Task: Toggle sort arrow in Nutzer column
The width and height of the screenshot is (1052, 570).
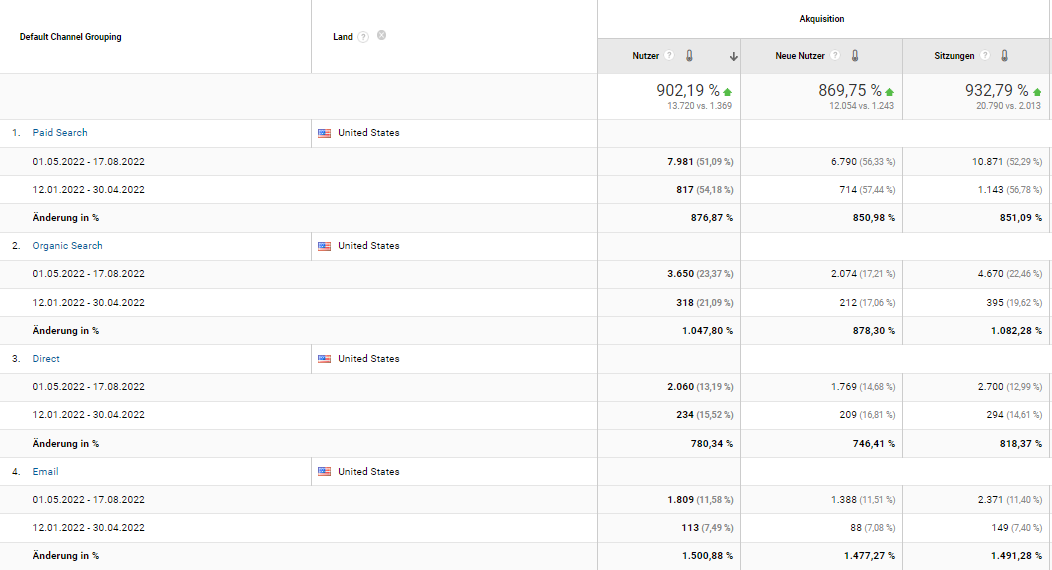Action: 733,56
